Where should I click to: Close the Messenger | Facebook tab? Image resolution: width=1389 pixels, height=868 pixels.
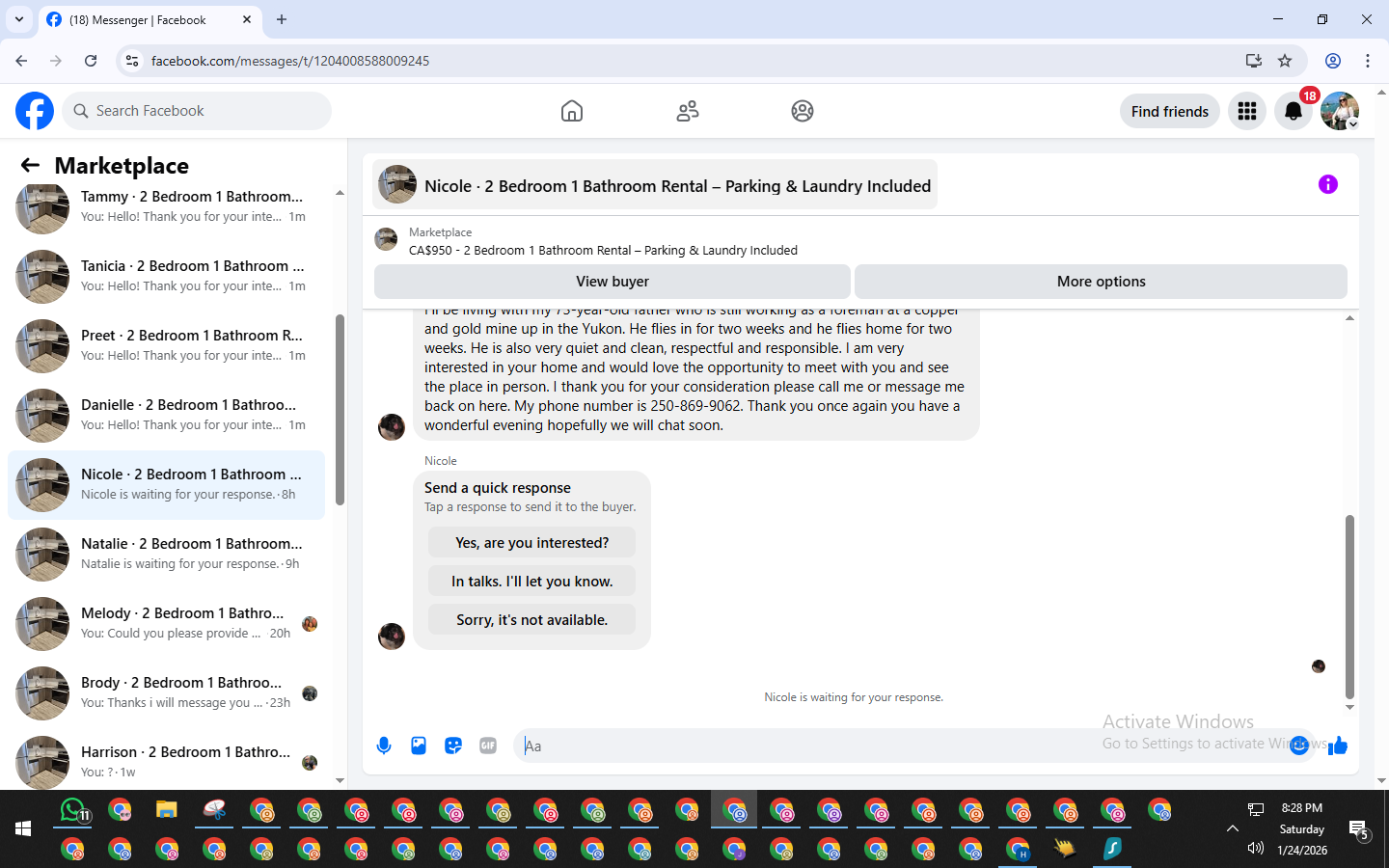tap(247, 19)
